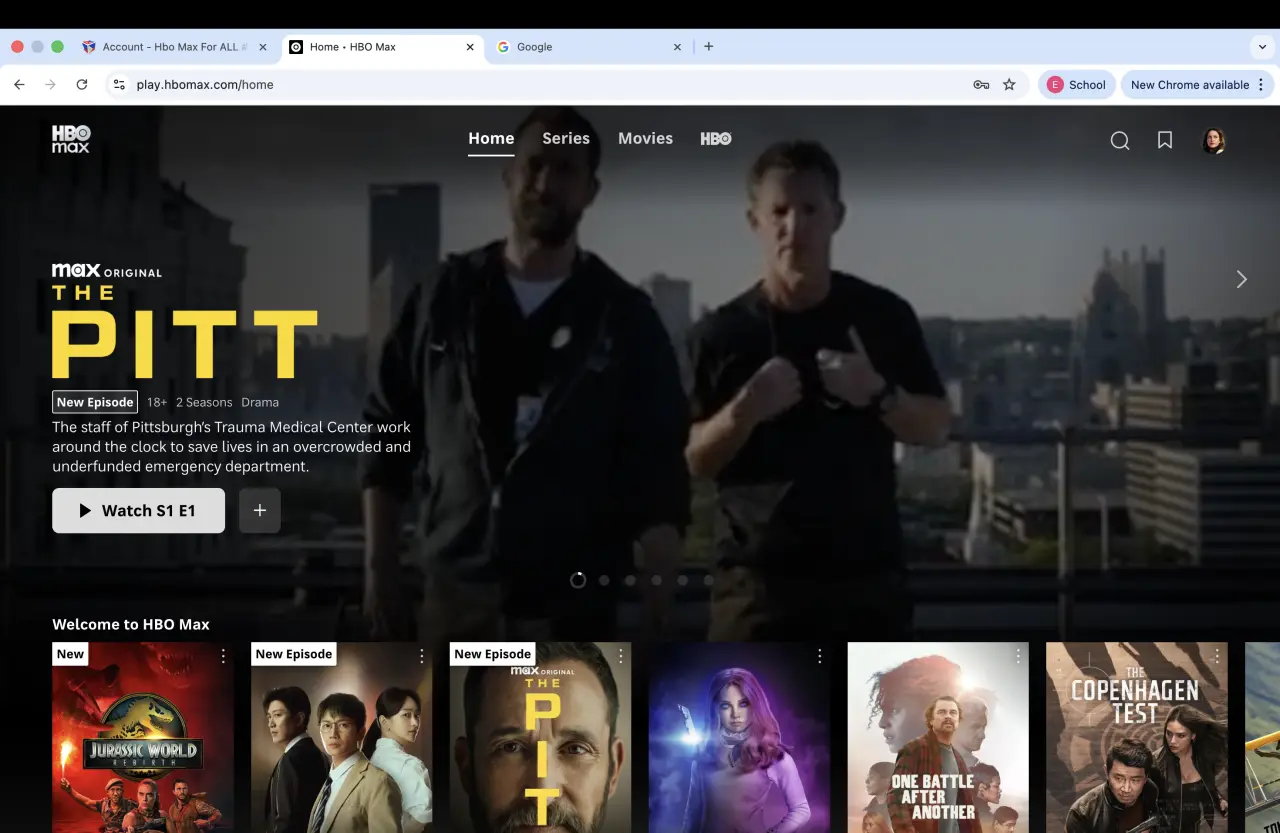This screenshot has height=833, width=1280.
Task: Expand Chrome tab search dropdown
Action: click(x=1260, y=47)
